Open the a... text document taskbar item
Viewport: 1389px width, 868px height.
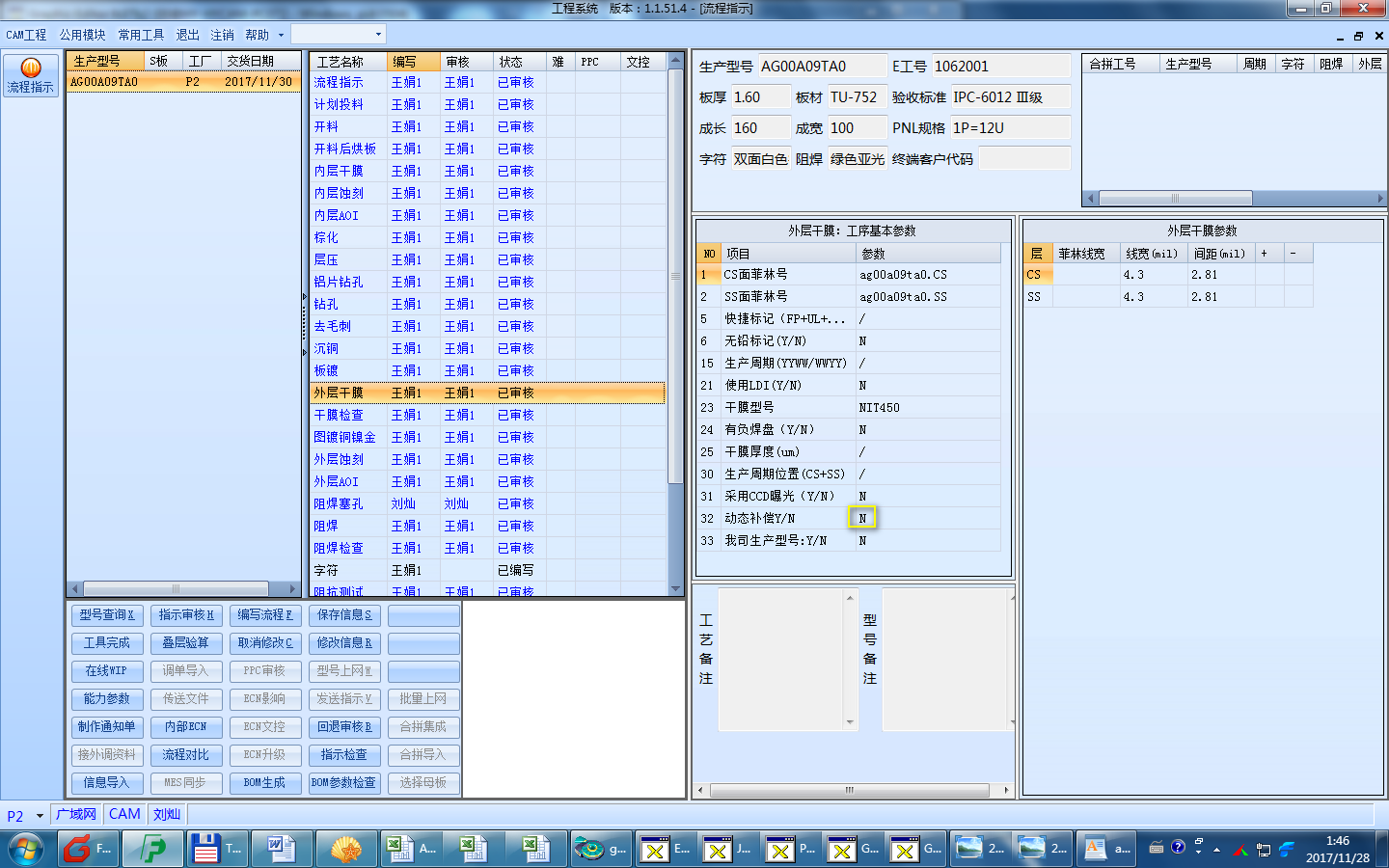pyautogui.click(x=1106, y=849)
